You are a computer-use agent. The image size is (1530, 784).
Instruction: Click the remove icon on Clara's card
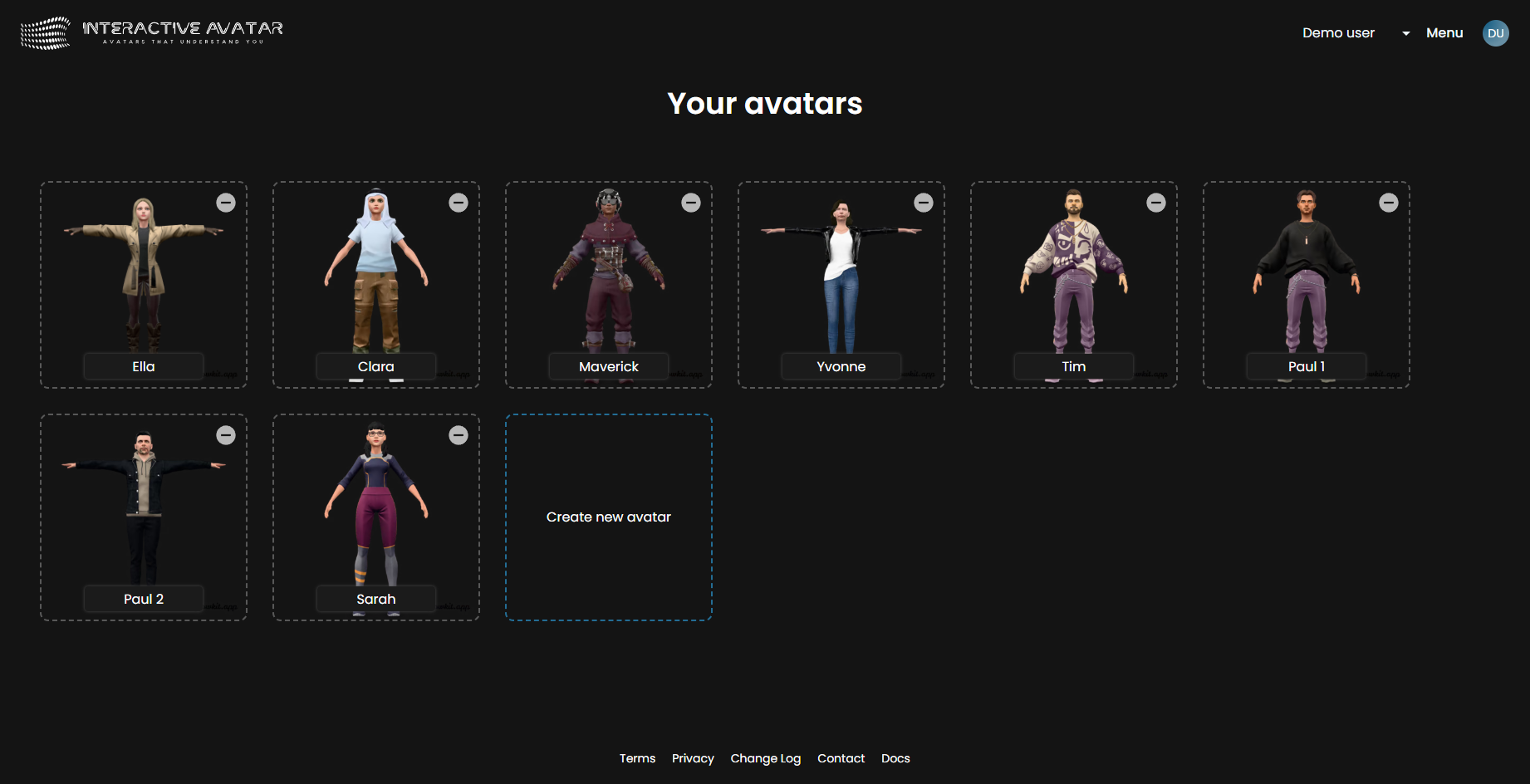click(x=459, y=202)
